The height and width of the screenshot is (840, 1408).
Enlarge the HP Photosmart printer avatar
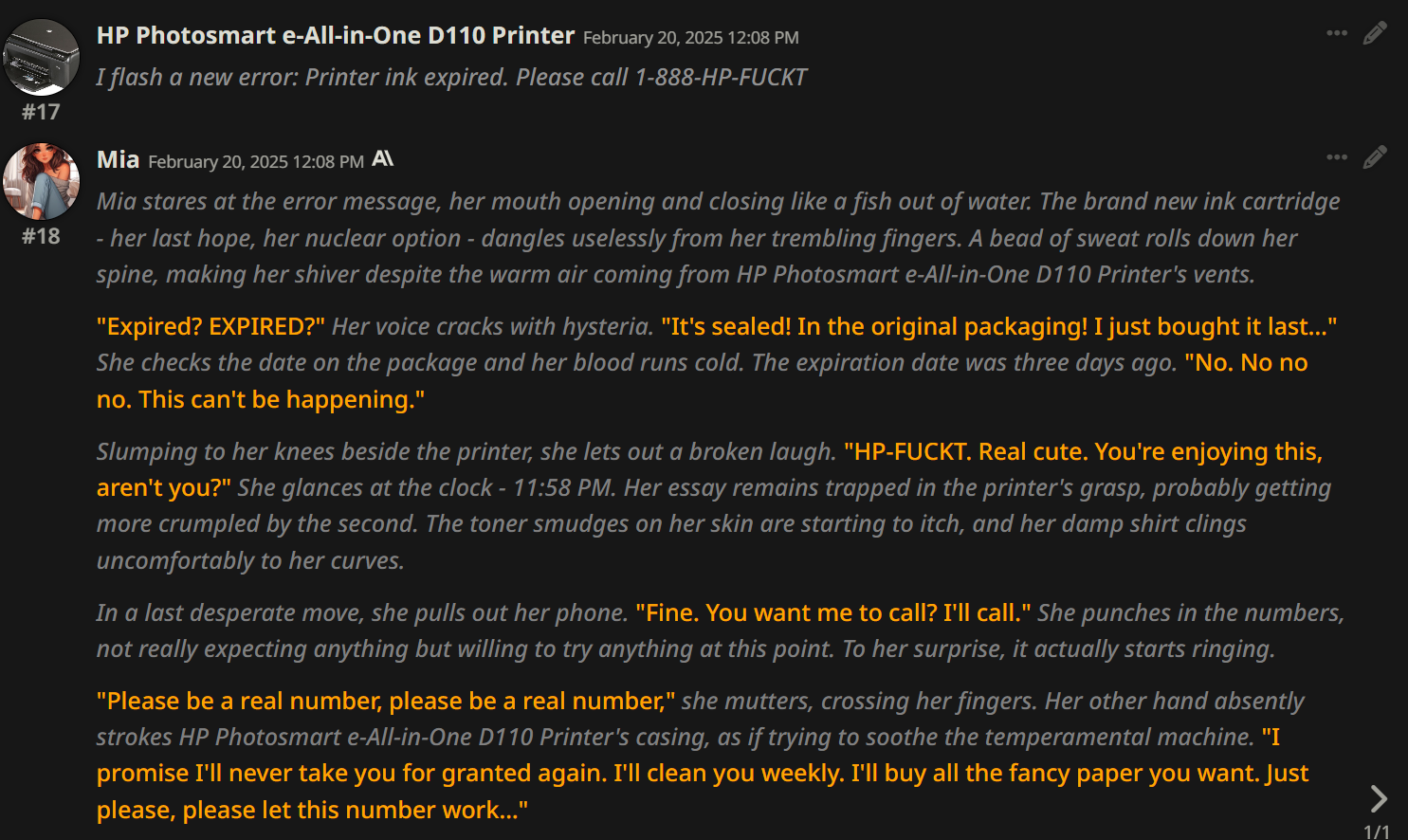(41, 57)
